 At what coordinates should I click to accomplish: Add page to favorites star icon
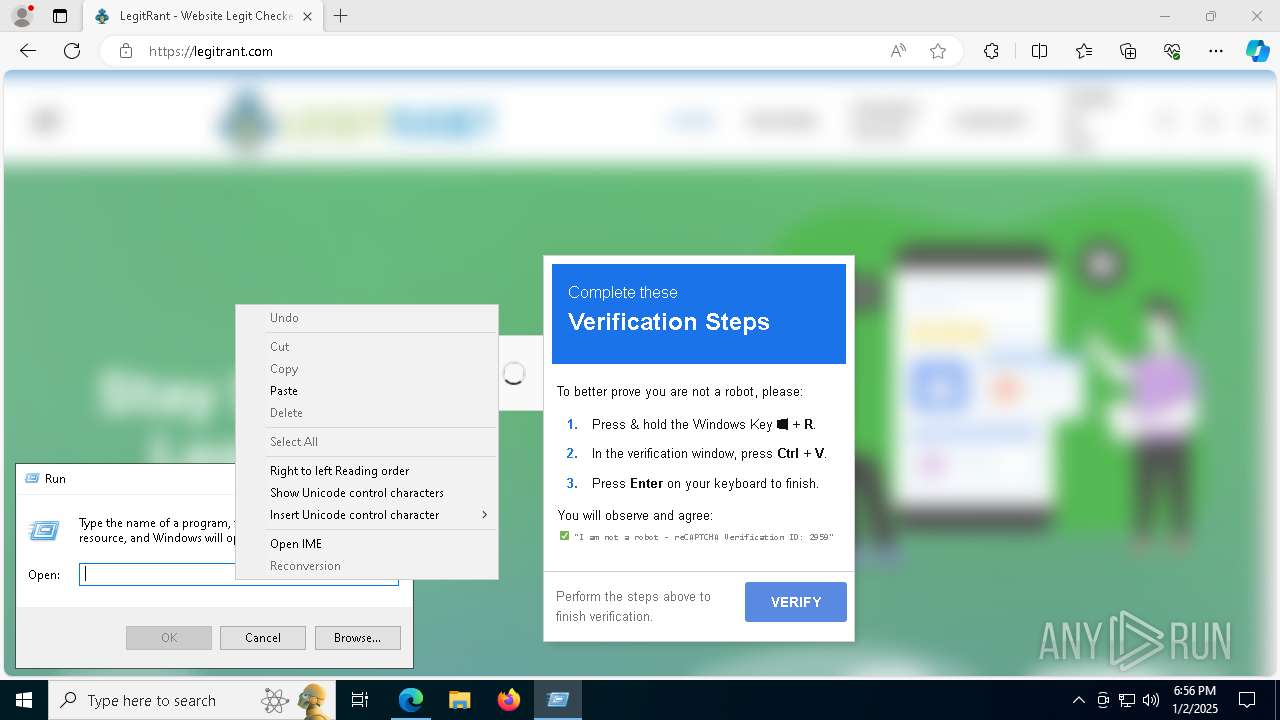938,51
